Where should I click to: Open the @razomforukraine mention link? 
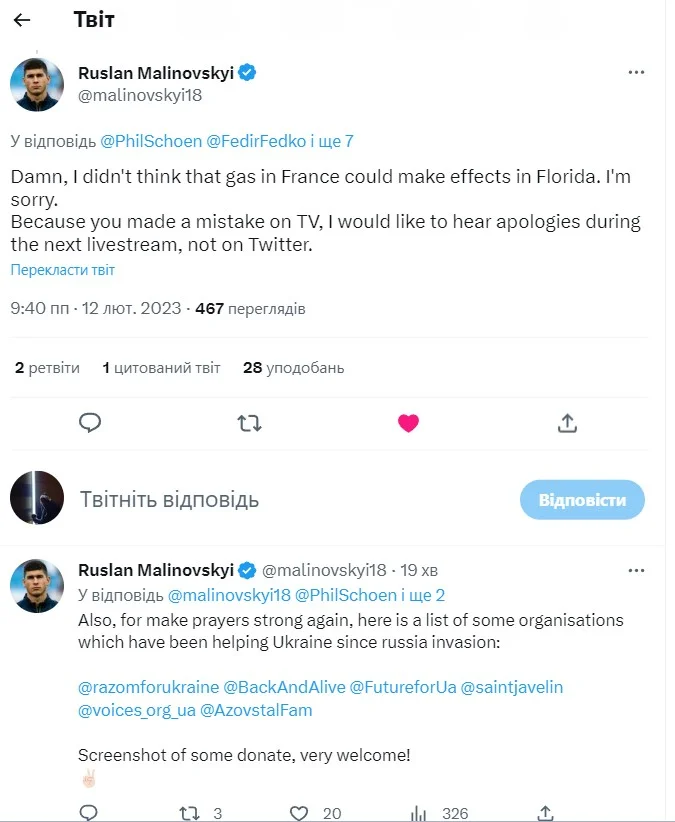pos(147,687)
